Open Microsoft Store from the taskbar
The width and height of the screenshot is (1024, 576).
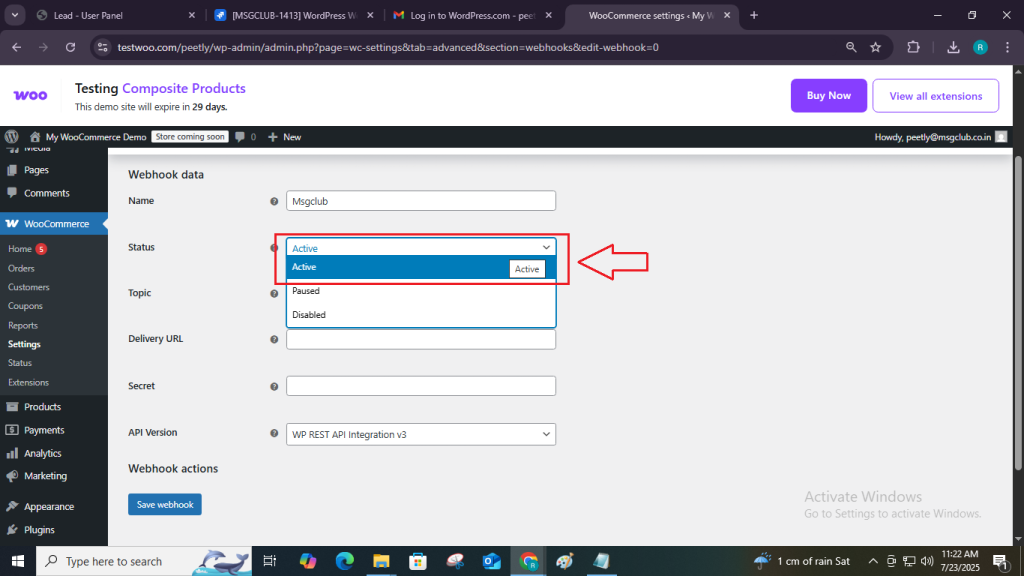[418, 561]
